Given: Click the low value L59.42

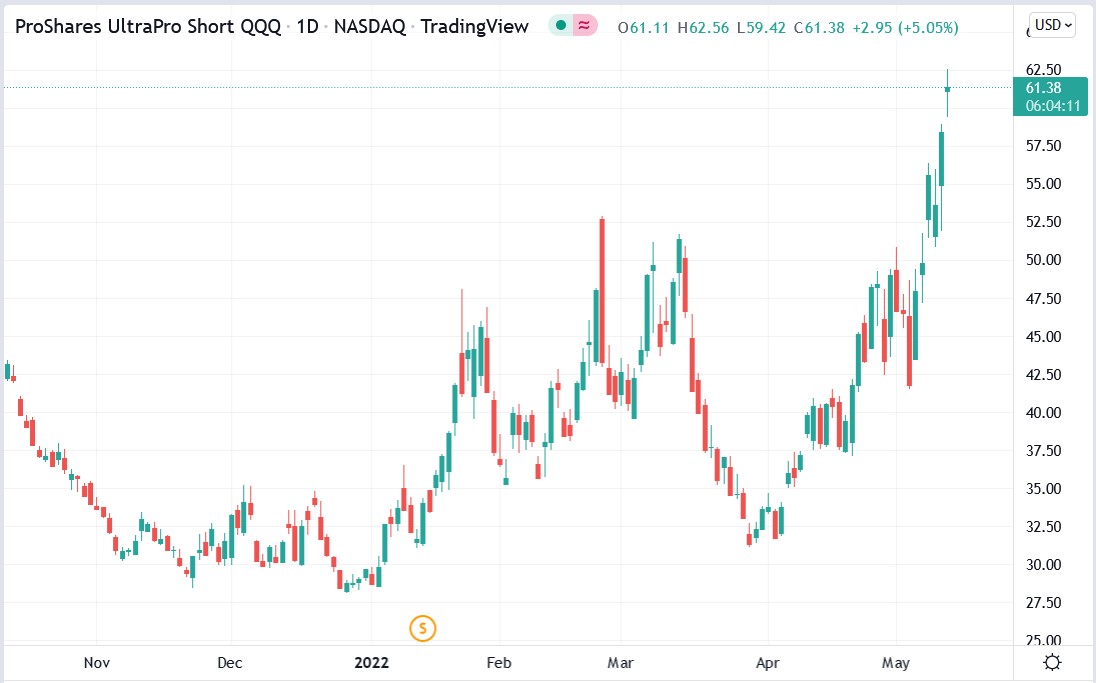Looking at the screenshot, I should [761, 28].
